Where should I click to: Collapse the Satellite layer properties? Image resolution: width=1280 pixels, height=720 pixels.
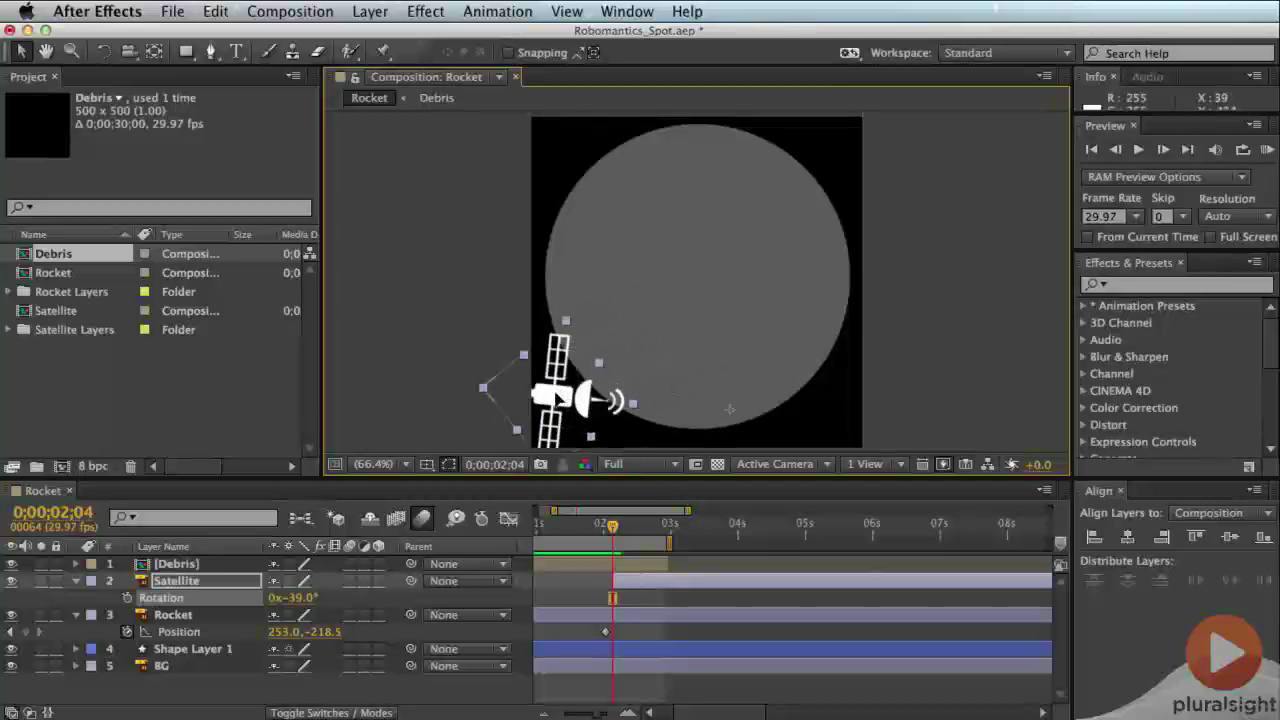point(76,581)
